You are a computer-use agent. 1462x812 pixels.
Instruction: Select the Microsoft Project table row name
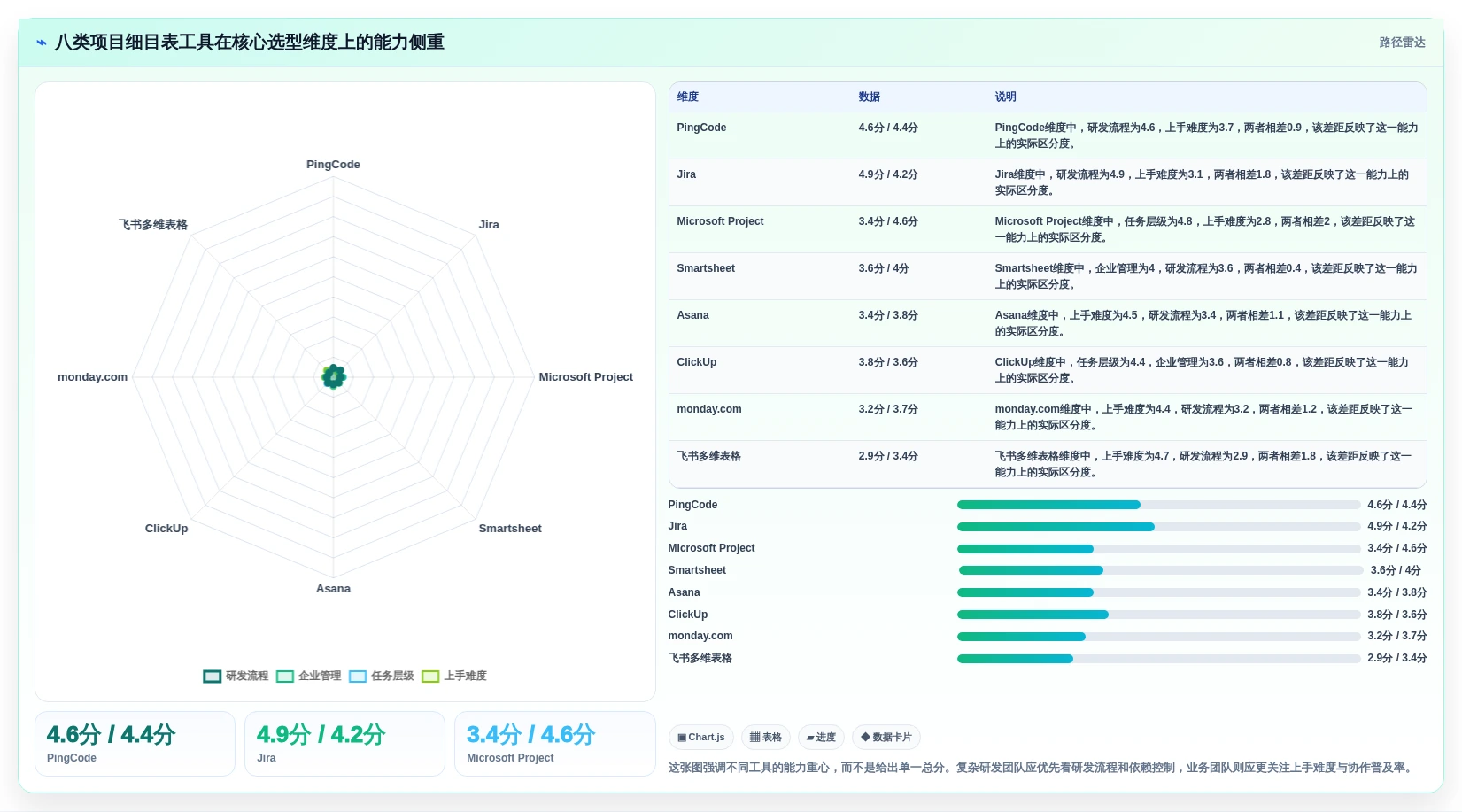720,221
